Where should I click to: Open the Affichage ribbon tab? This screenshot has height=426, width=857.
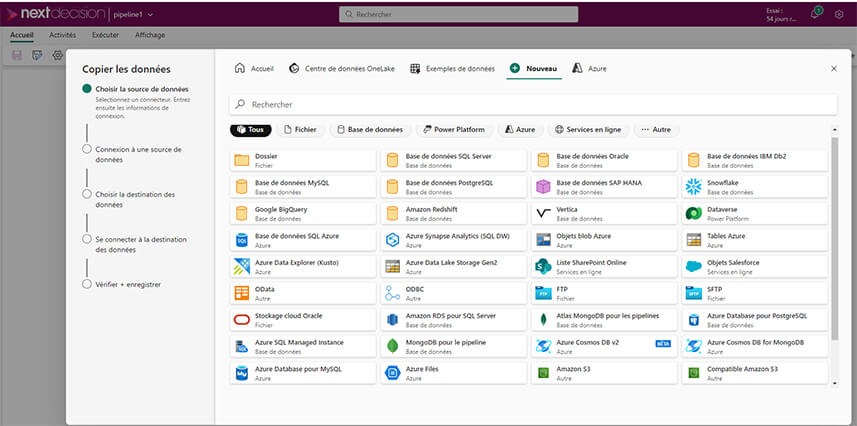[150, 35]
